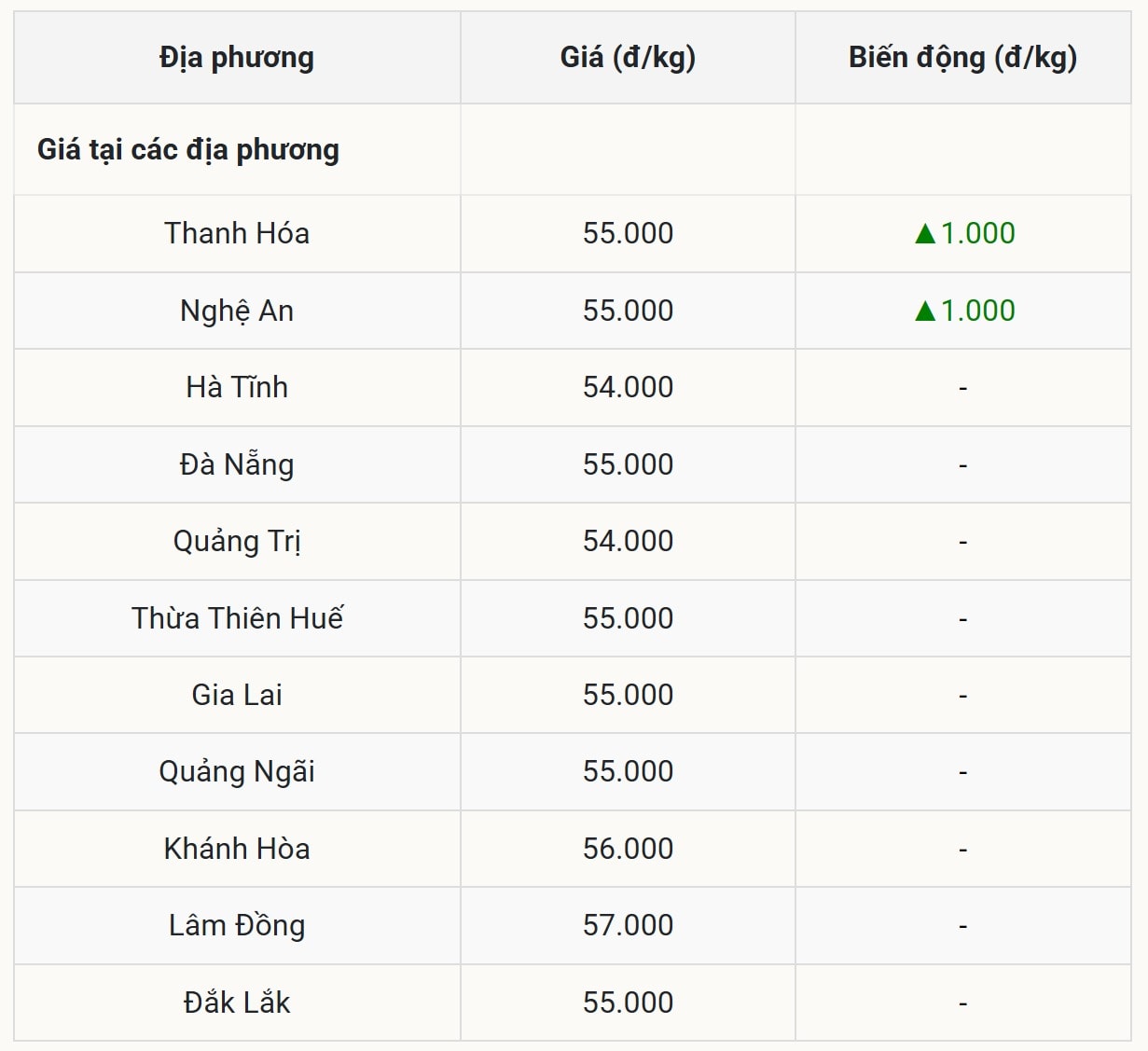
Task: Click the Nghệ An location cell
Action: [x=237, y=311]
